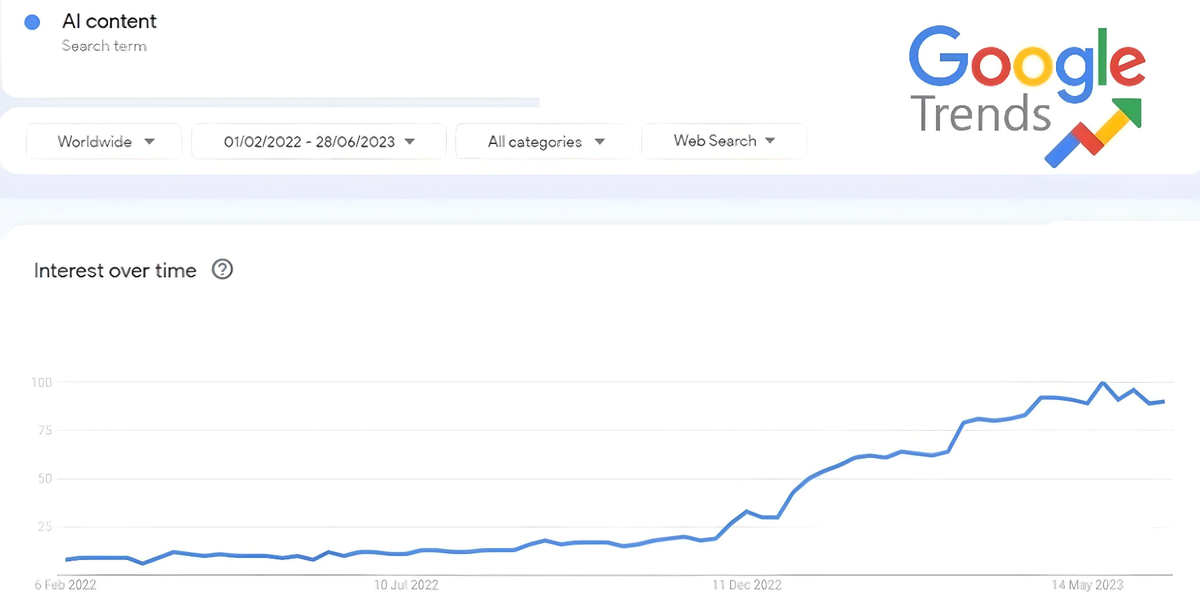Viewport: 1200px width, 600px height.
Task: Click the trend line at its peak point
Action: (1101, 383)
